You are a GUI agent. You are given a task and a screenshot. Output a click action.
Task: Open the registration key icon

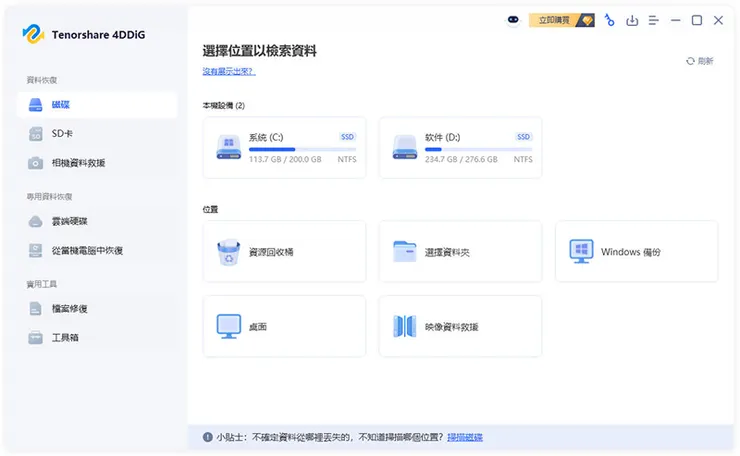[x=610, y=20]
